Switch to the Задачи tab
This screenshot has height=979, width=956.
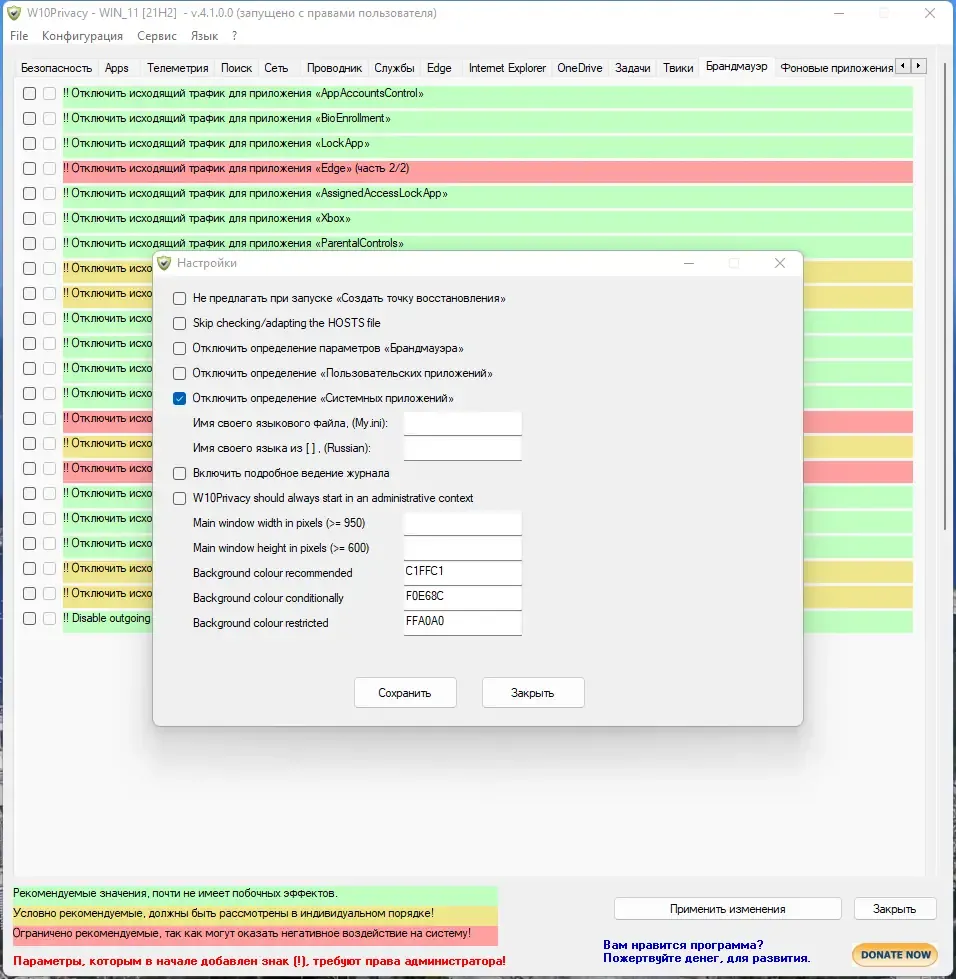[633, 68]
